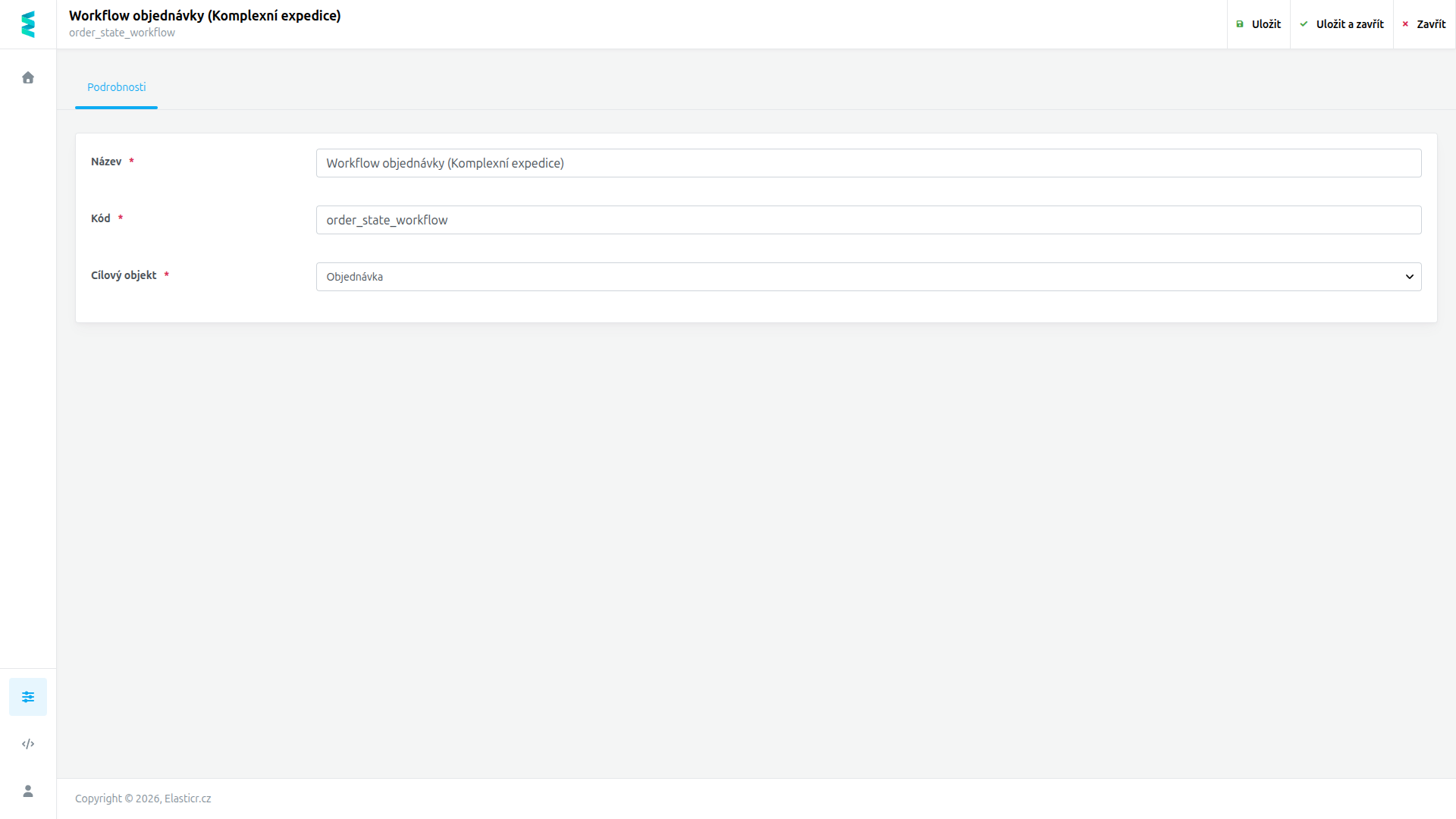Click the Uložit save button
This screenshot has height=819, width=1456.
click(x=1259, y=24)
